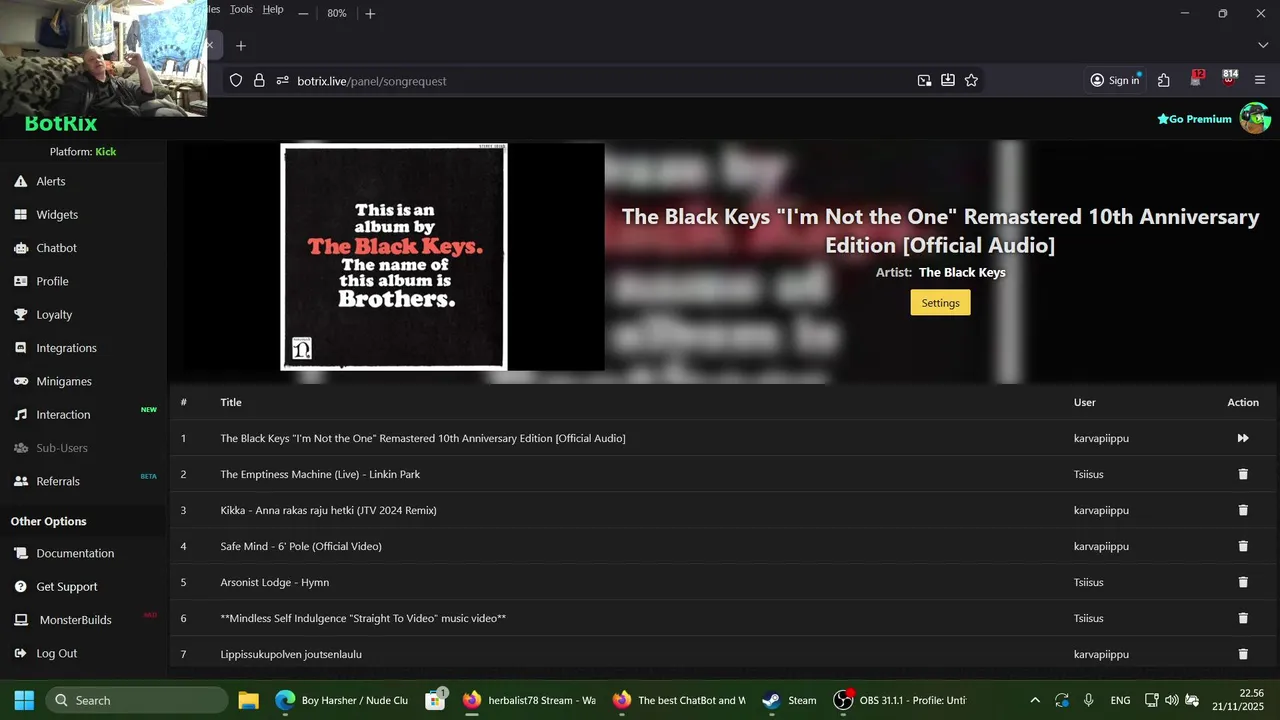This screenshot has height=720, width=1280.
Task: Open the Help menu
Action: point(273,9)
